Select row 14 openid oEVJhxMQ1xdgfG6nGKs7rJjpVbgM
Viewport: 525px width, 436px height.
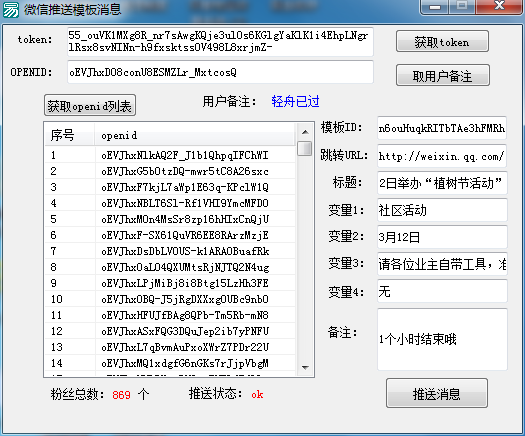[170, 363]
